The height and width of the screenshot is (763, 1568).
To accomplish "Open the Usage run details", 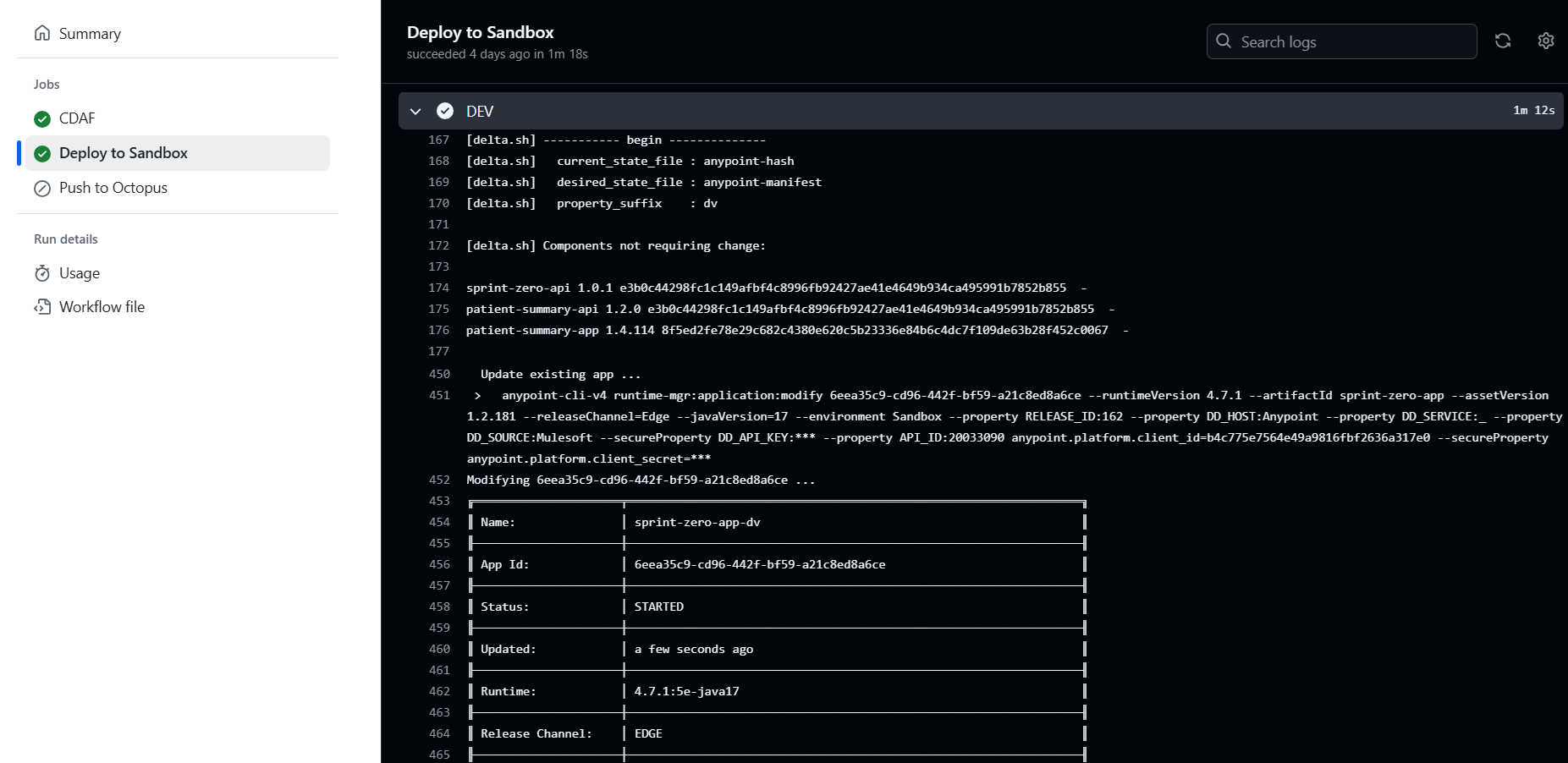I will click(x=80, y=273).
